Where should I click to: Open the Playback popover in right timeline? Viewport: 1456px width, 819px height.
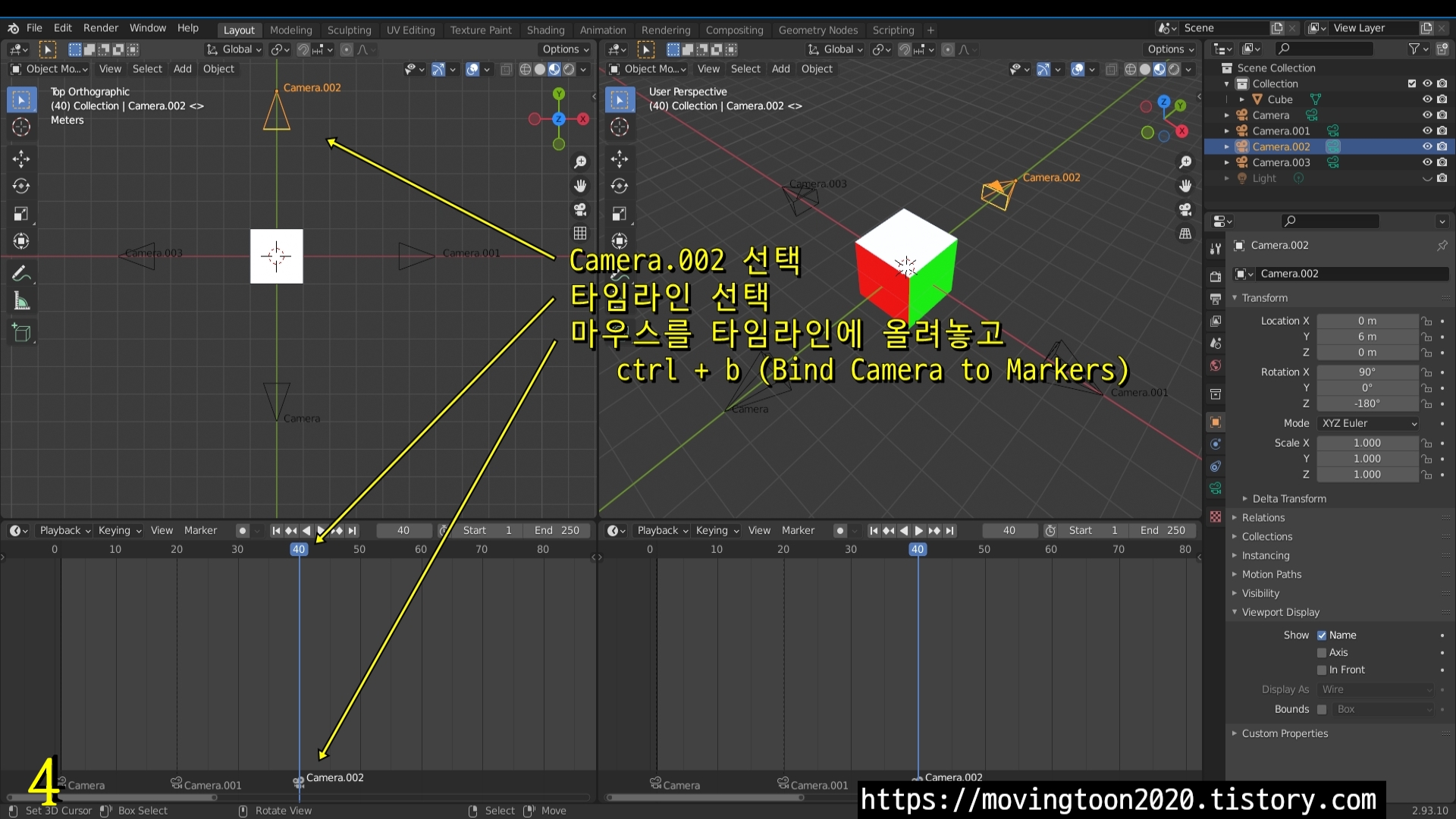pyautogui.click(x=663, y=531)
